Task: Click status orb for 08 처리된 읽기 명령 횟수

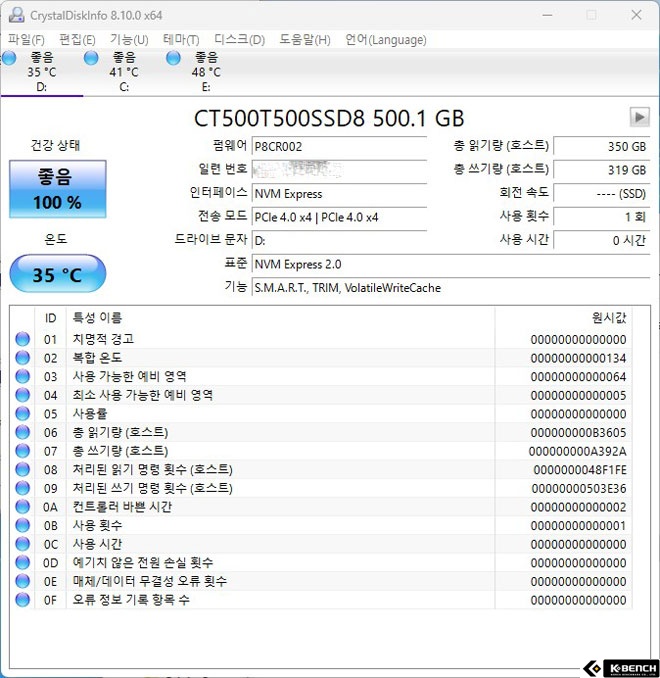Action: (22, 469)
